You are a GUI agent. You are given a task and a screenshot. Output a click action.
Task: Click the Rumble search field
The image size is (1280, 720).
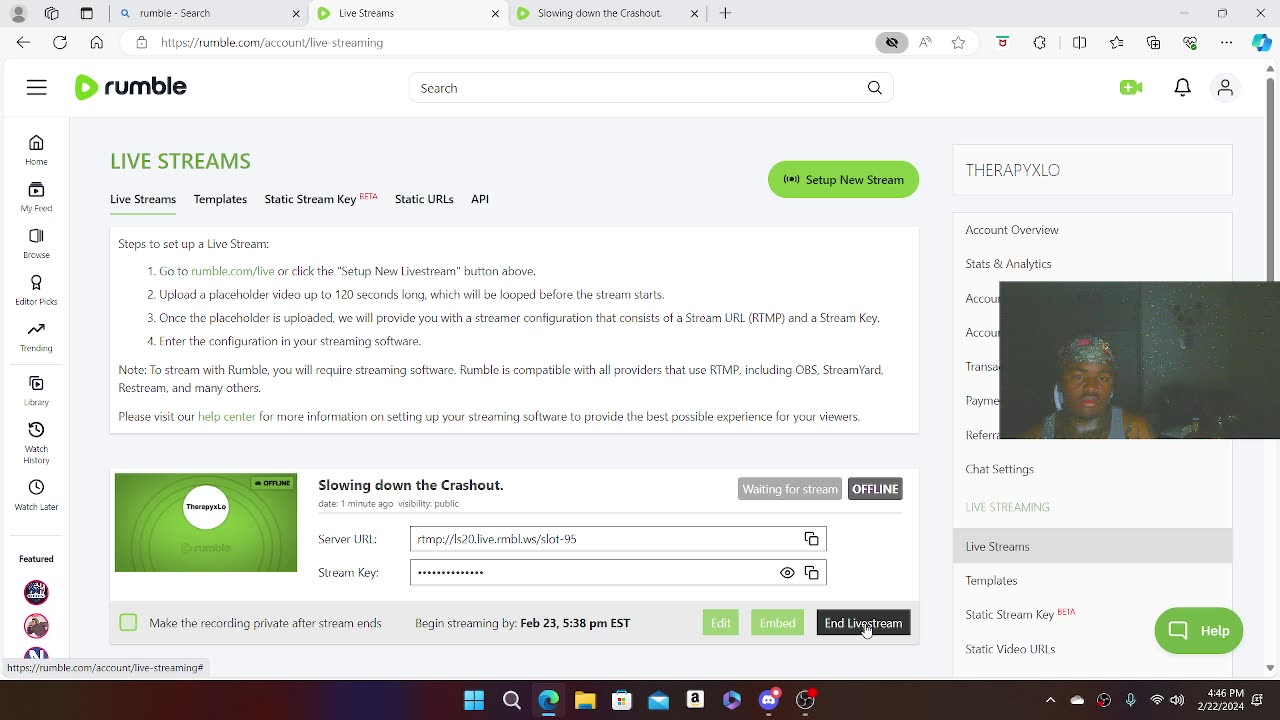point(650,88)
